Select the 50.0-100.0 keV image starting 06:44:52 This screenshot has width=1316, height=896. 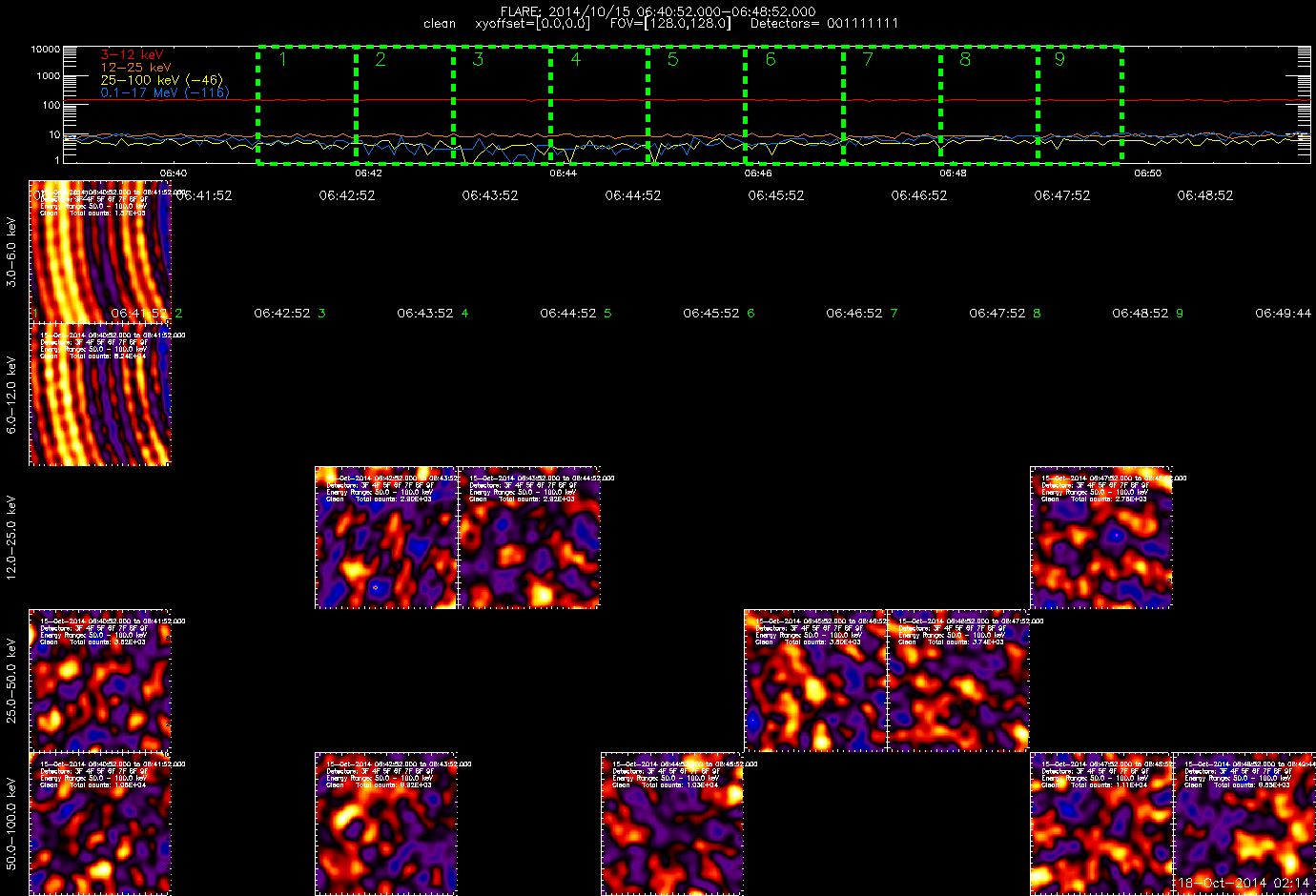tap(672, 824)
